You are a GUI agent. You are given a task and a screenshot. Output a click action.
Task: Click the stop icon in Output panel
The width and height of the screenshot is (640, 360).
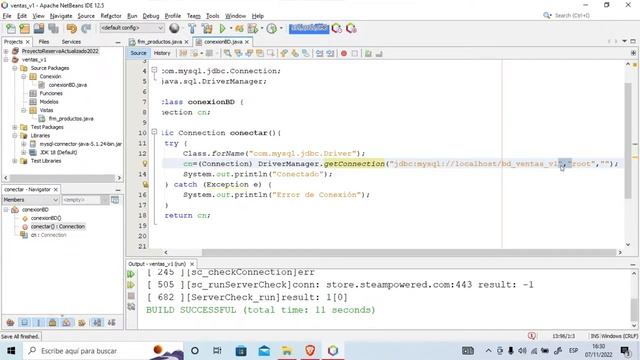[x=131, y=296]
